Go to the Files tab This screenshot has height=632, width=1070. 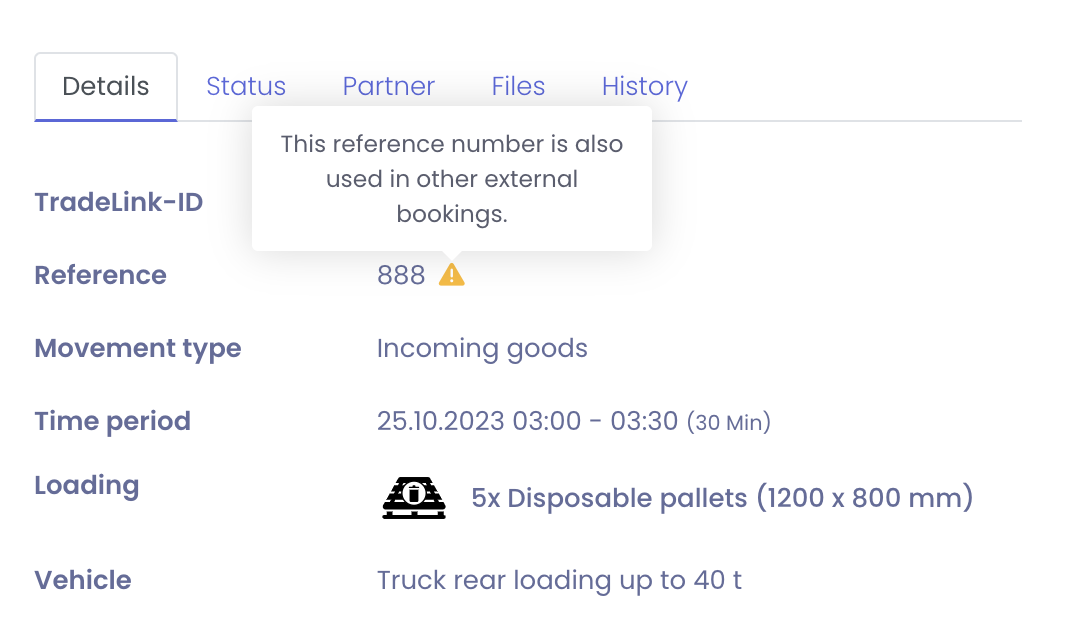[x=518, y=87]
